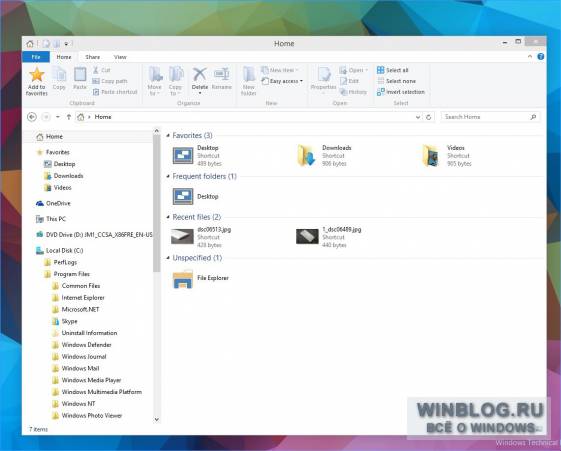Open the recent locations dropdown arrow
Image resolution: width=561 pixels, height=451 pixels.
point(58,117)
